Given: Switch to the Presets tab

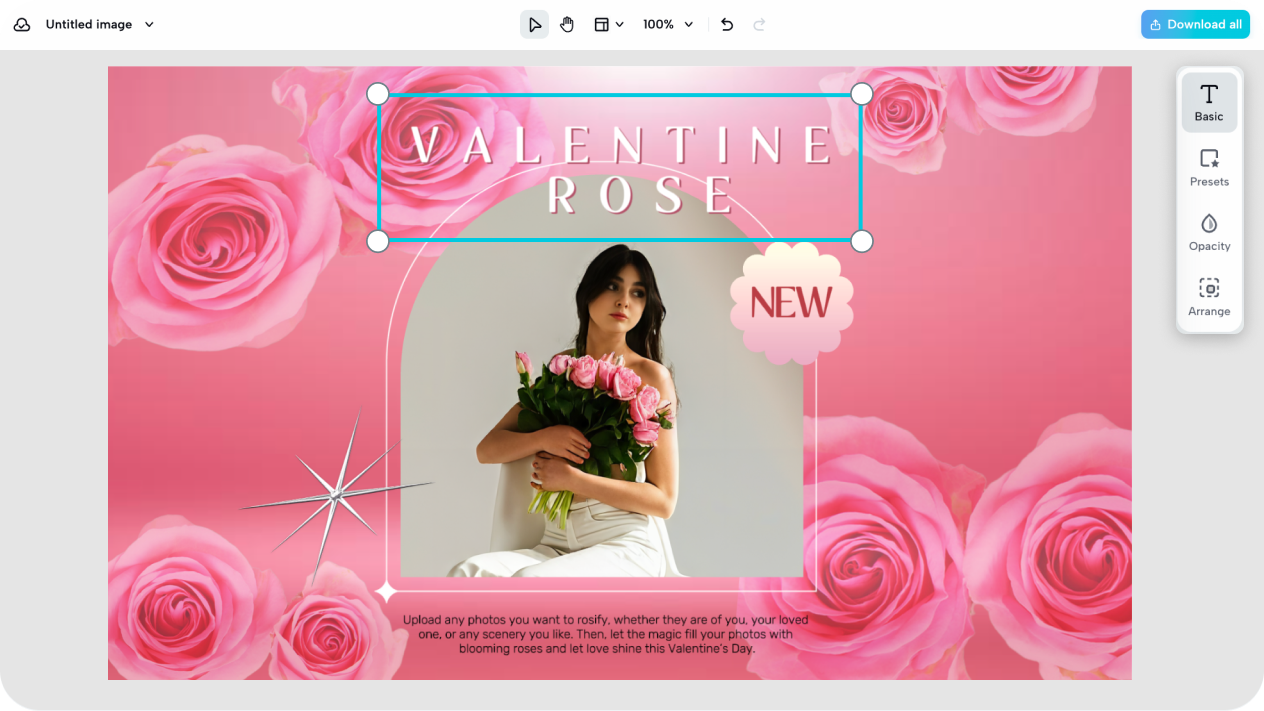Looking at the screenshot, I should [x=1209, y=166].
